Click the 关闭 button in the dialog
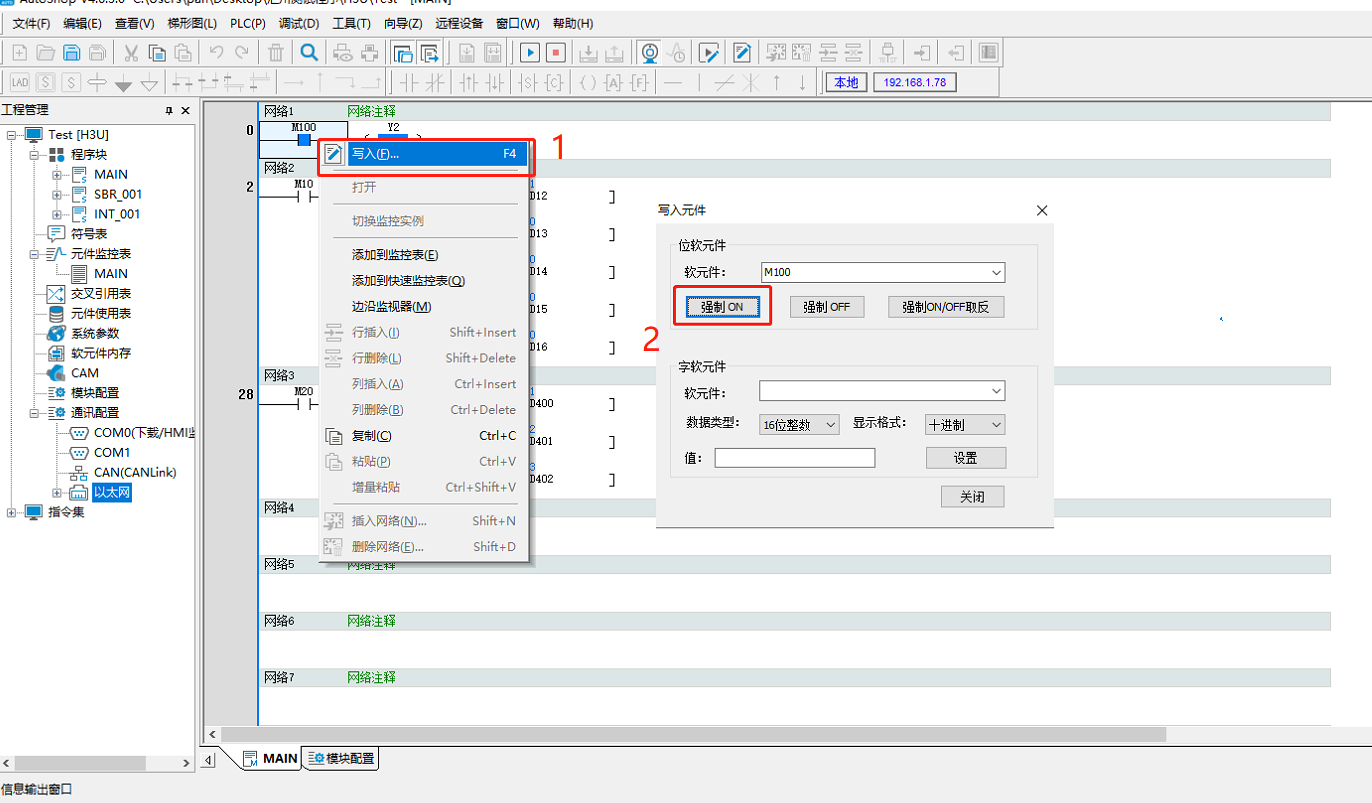 [x=972, y=497]
